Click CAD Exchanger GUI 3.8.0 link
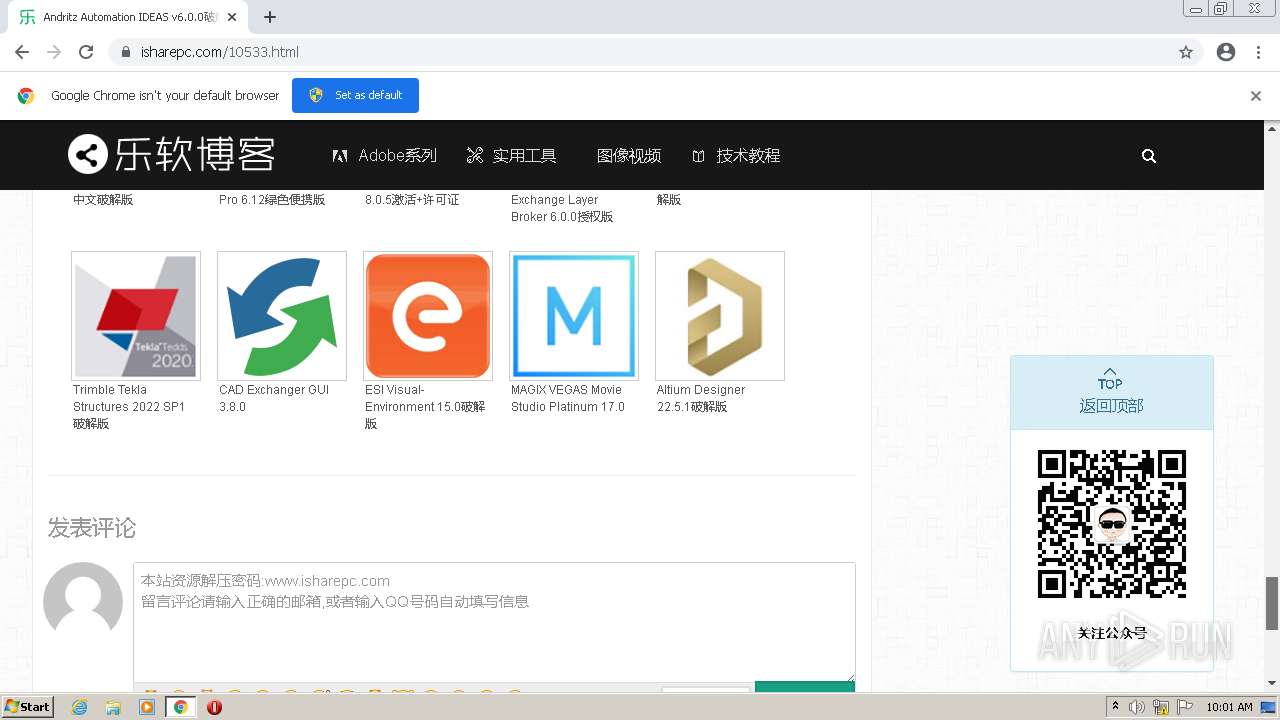The height and width of the screenshot is (720, 1280). tap(274, 398)
